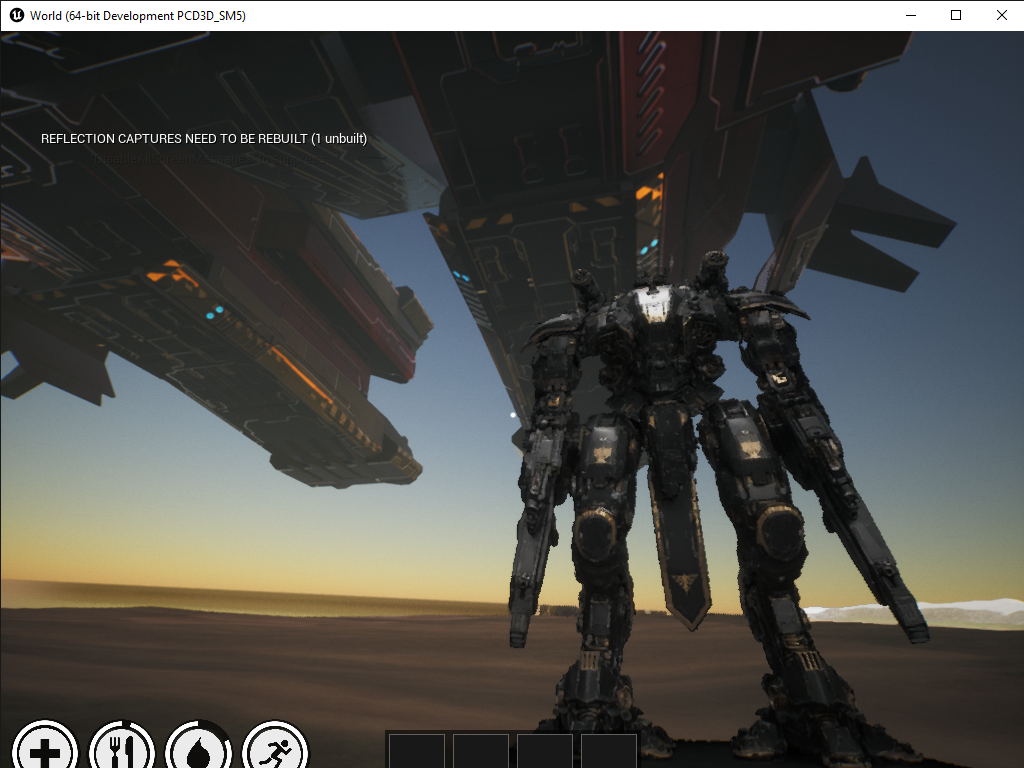
Task: Click the reflection captures need rebuilt message
Action: 204,138
